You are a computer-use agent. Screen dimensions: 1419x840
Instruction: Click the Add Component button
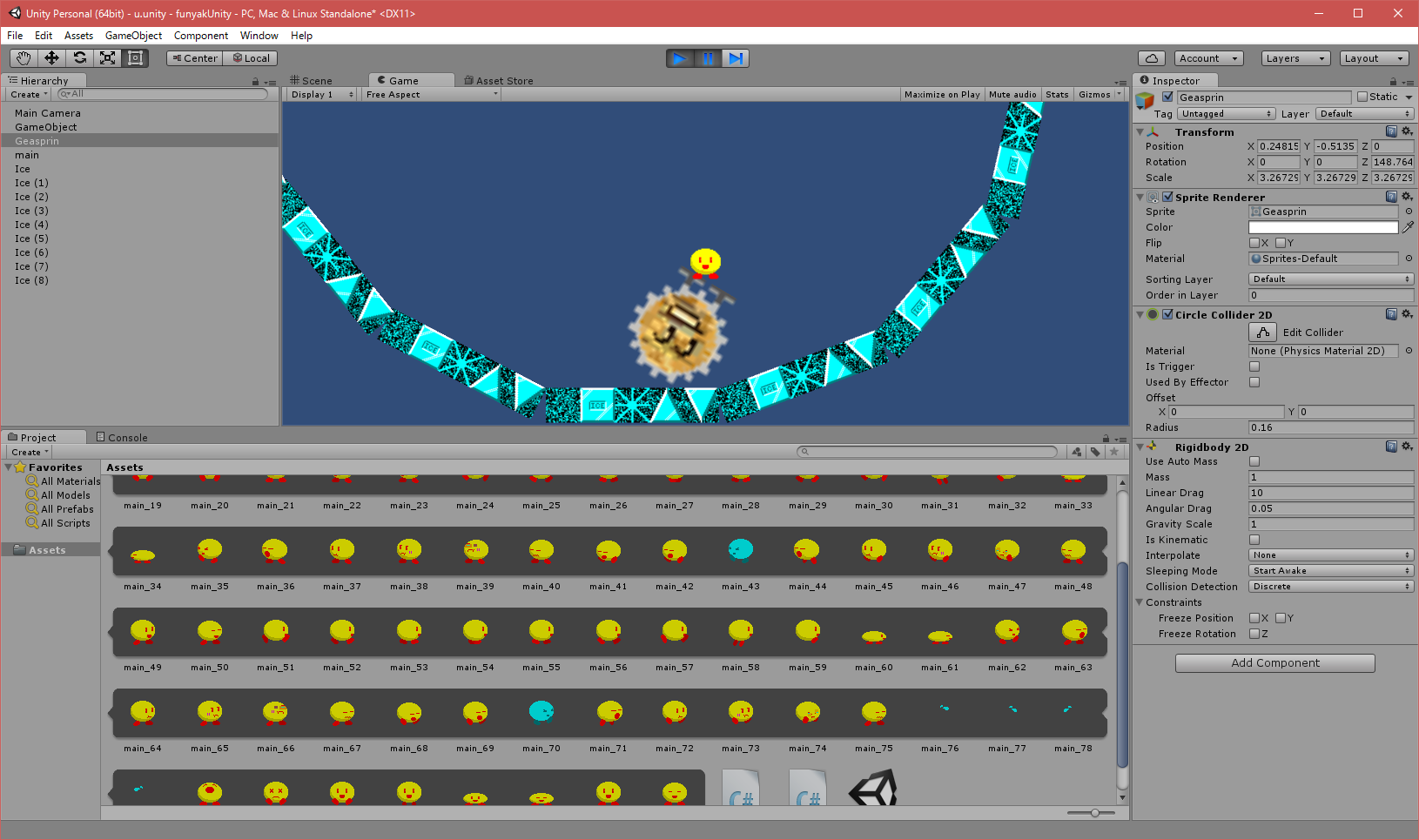[1274, 663]
